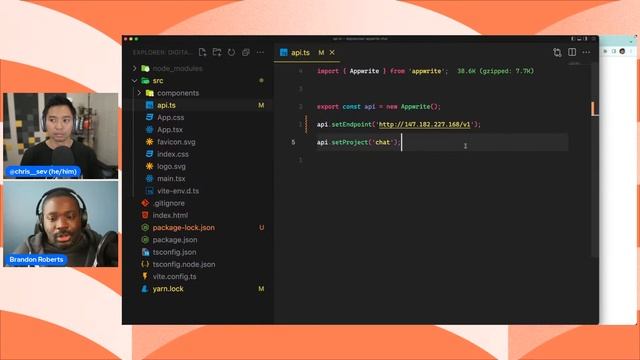
Task: Open index.html file
Action: coord(170,215)
